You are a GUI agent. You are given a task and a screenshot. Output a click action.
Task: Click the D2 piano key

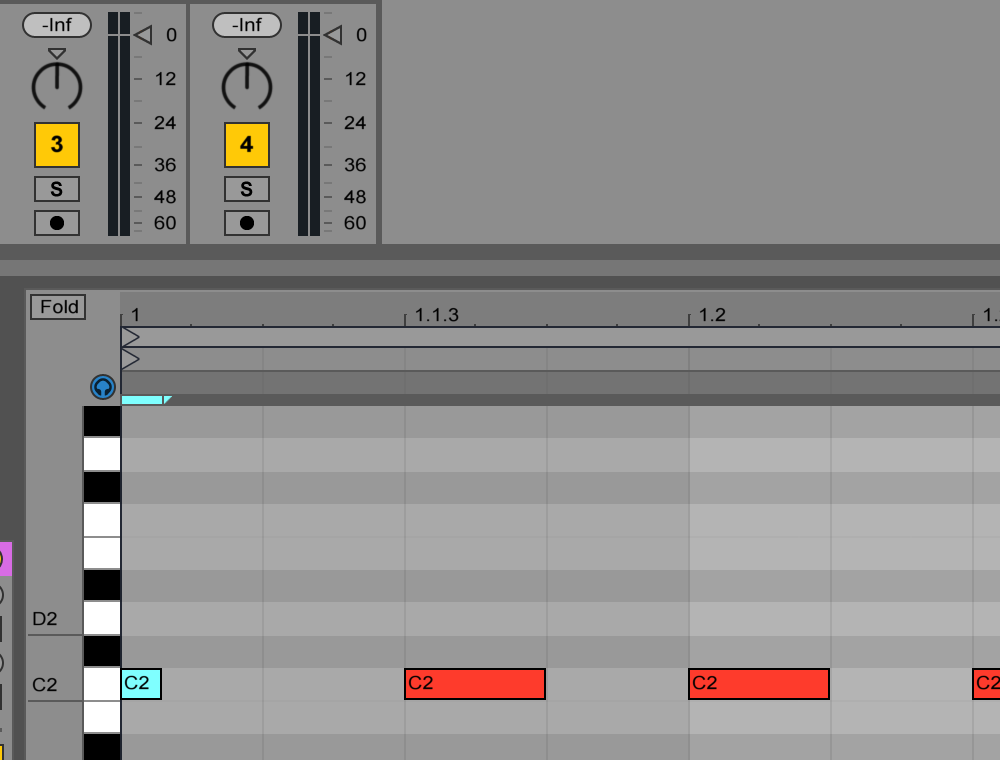click(x=102, y=618)
